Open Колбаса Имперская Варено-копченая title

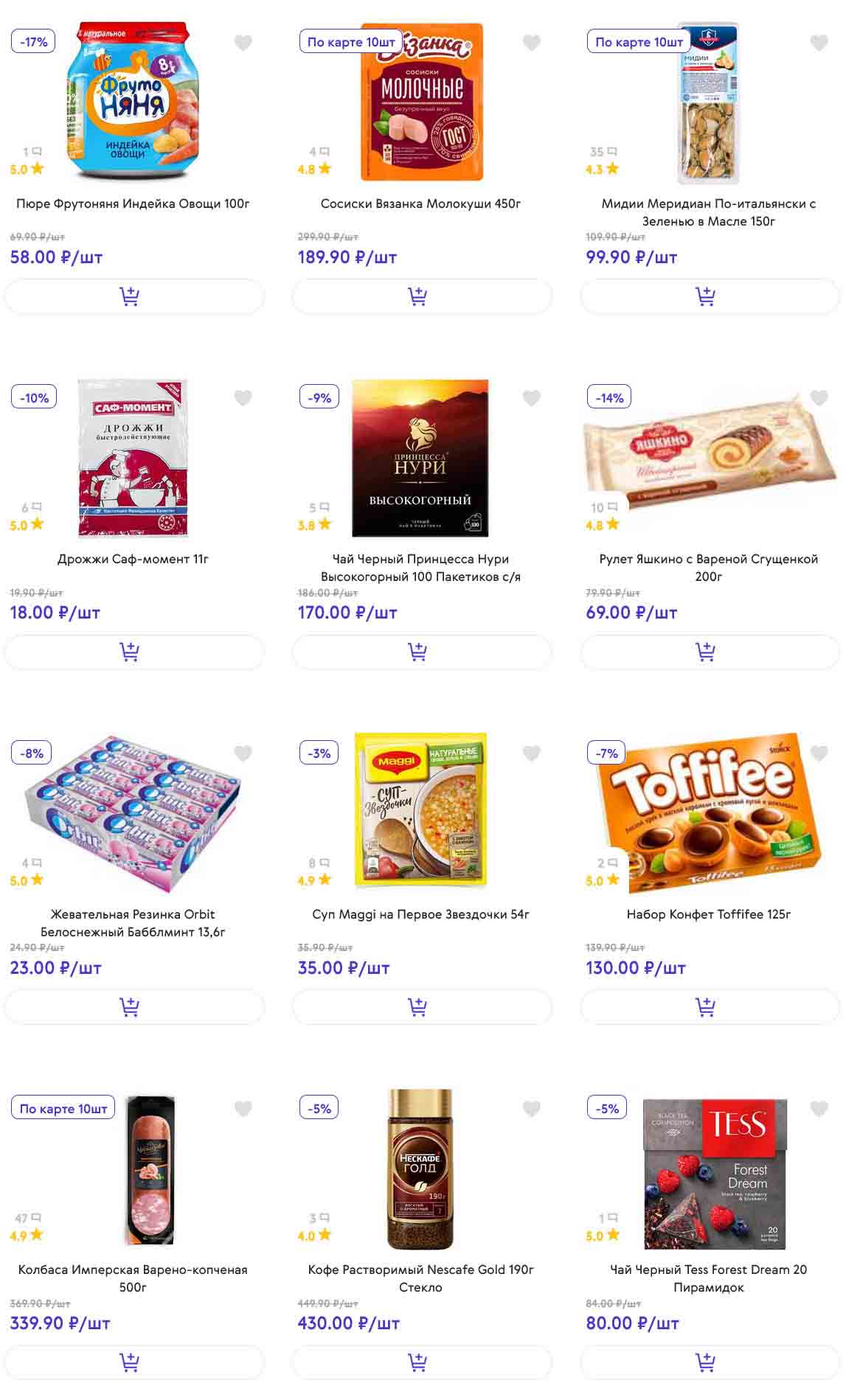pyautogui.click(x=133, y=1278)
